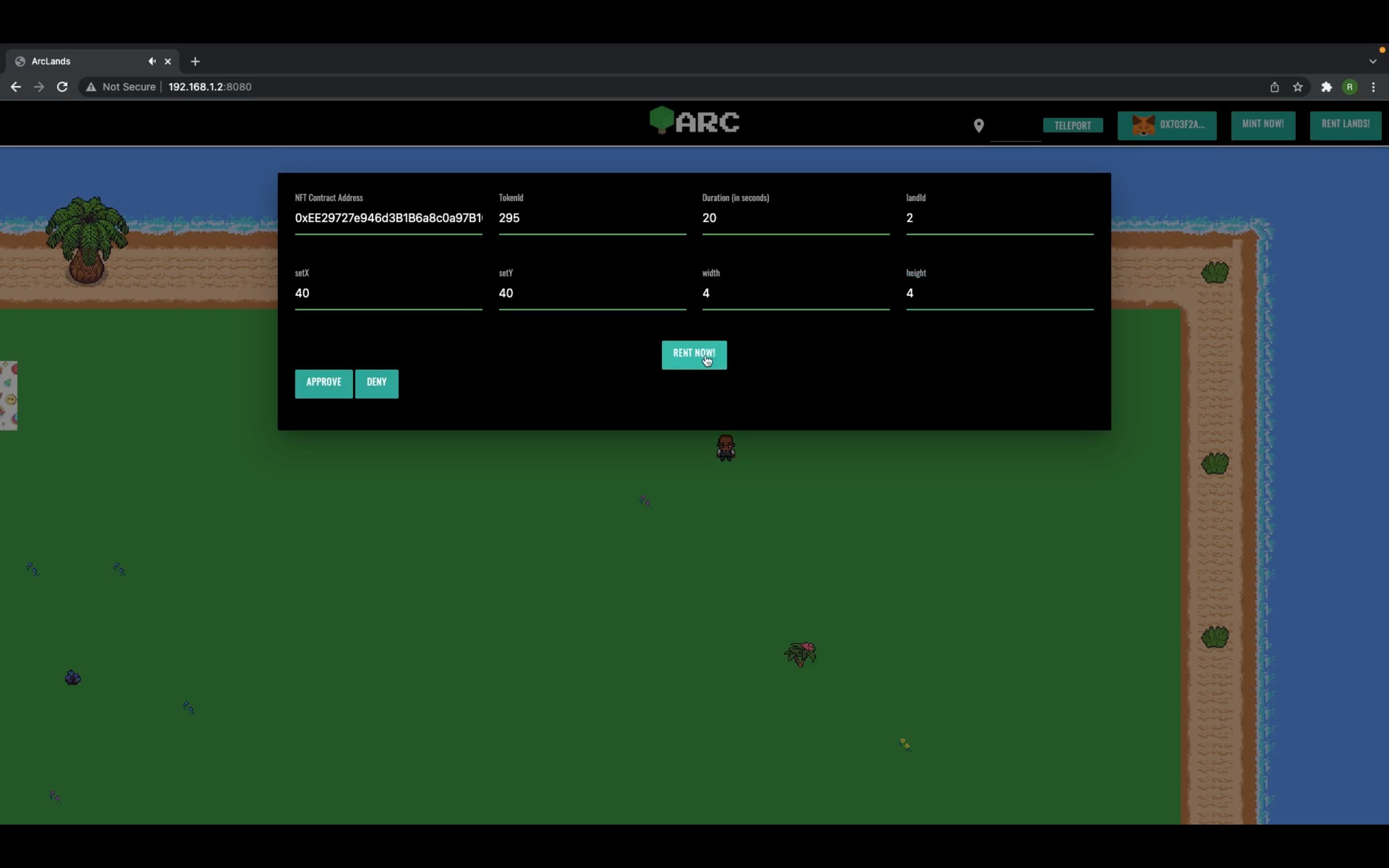Mute the ArcLands tab audio icon

coord(152,61)
